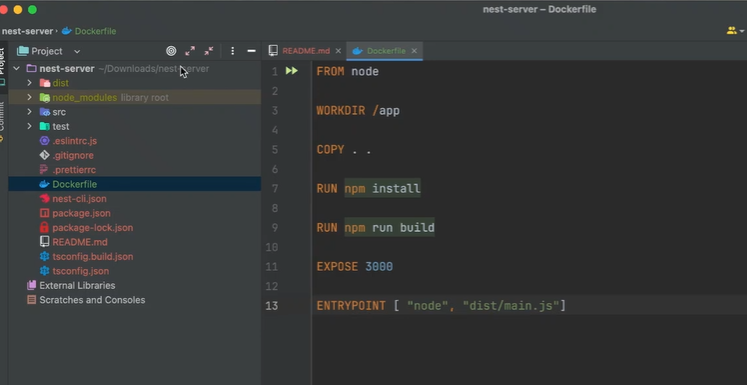Click the test folder icon
Viewport: 747px width, 385px height.
(45, 126)
